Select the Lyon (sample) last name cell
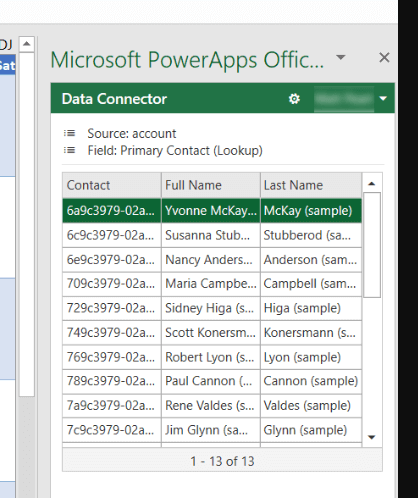This screenshot has height=498, width=418. (311, 357)
